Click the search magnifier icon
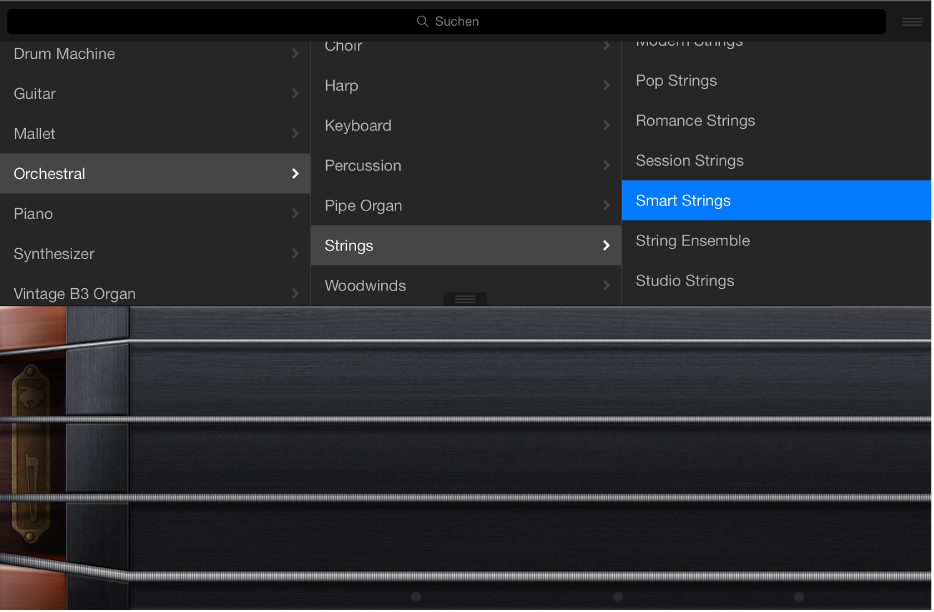Viewport: 934px width, 612px height. coord(422,21)
